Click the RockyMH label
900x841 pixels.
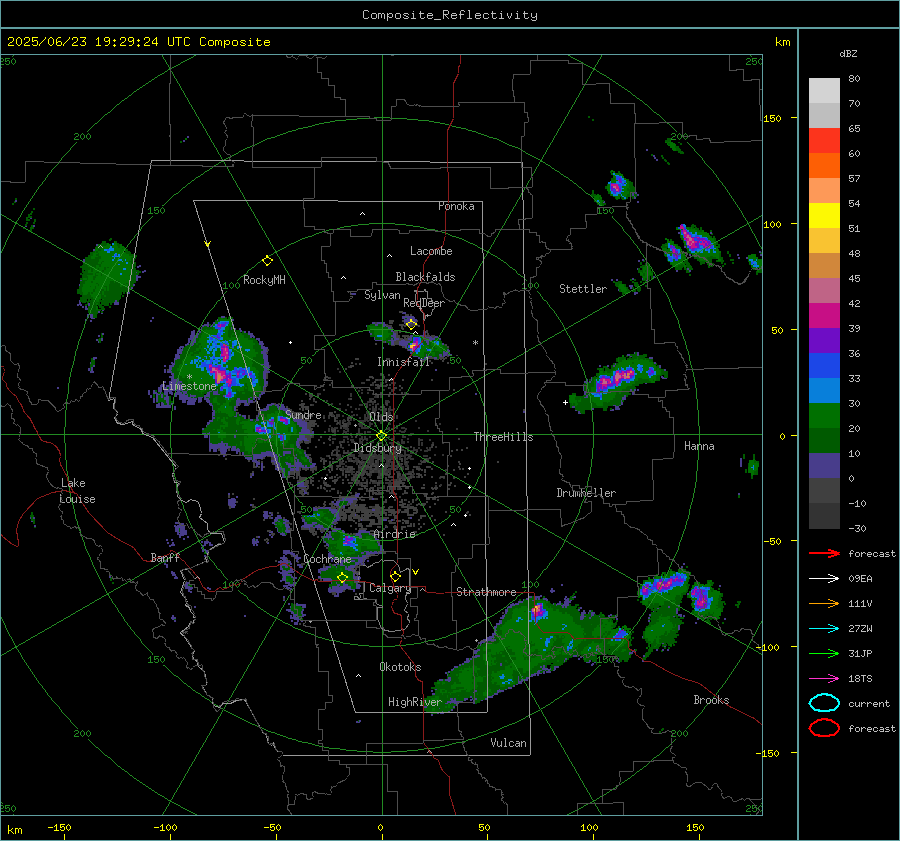tap(264, 280)
